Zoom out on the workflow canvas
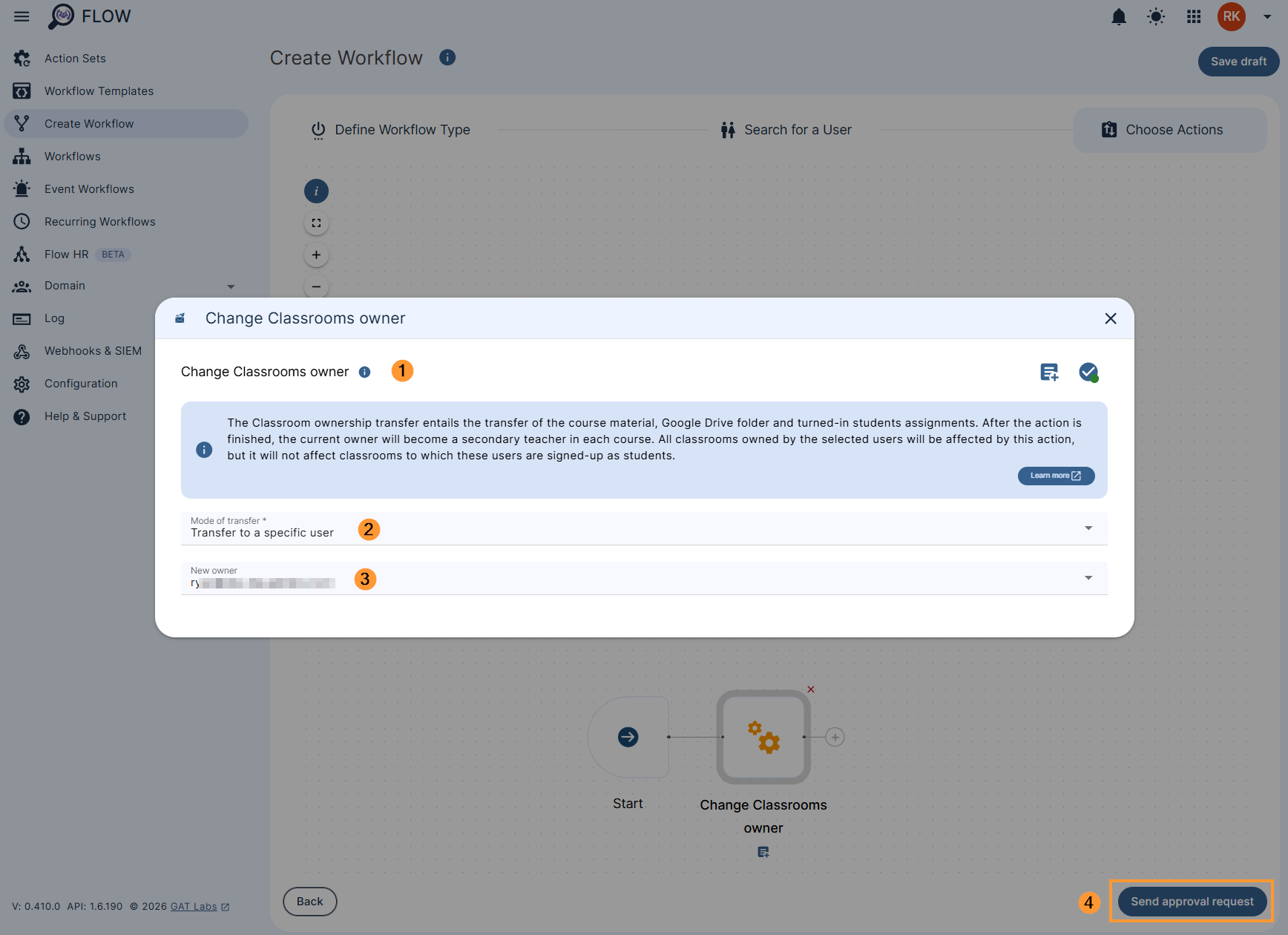Image resolution: width=1288 pixels, height=935 pixels. [x=316, y=286]
